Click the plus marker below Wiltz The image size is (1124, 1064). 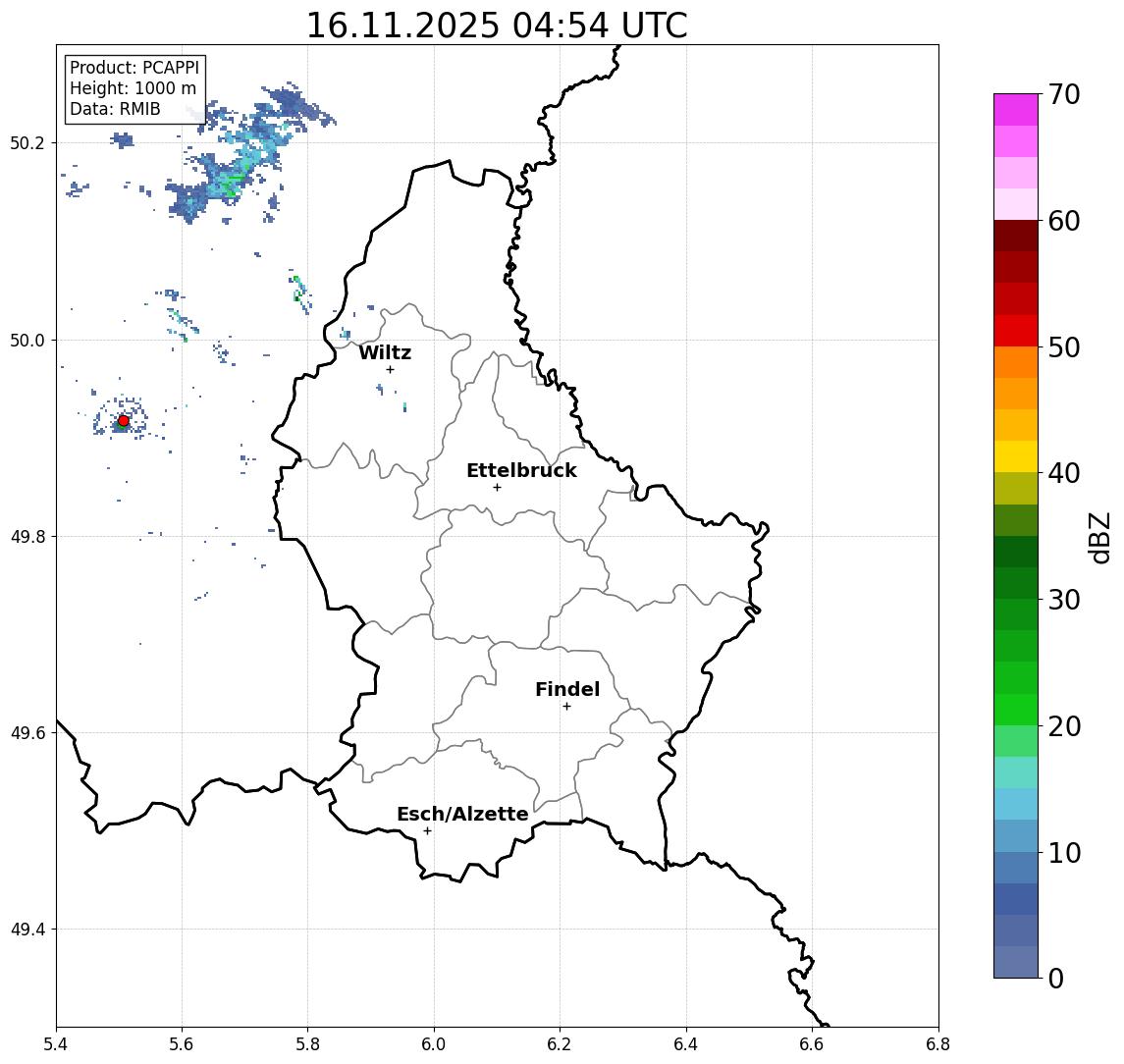390,369
